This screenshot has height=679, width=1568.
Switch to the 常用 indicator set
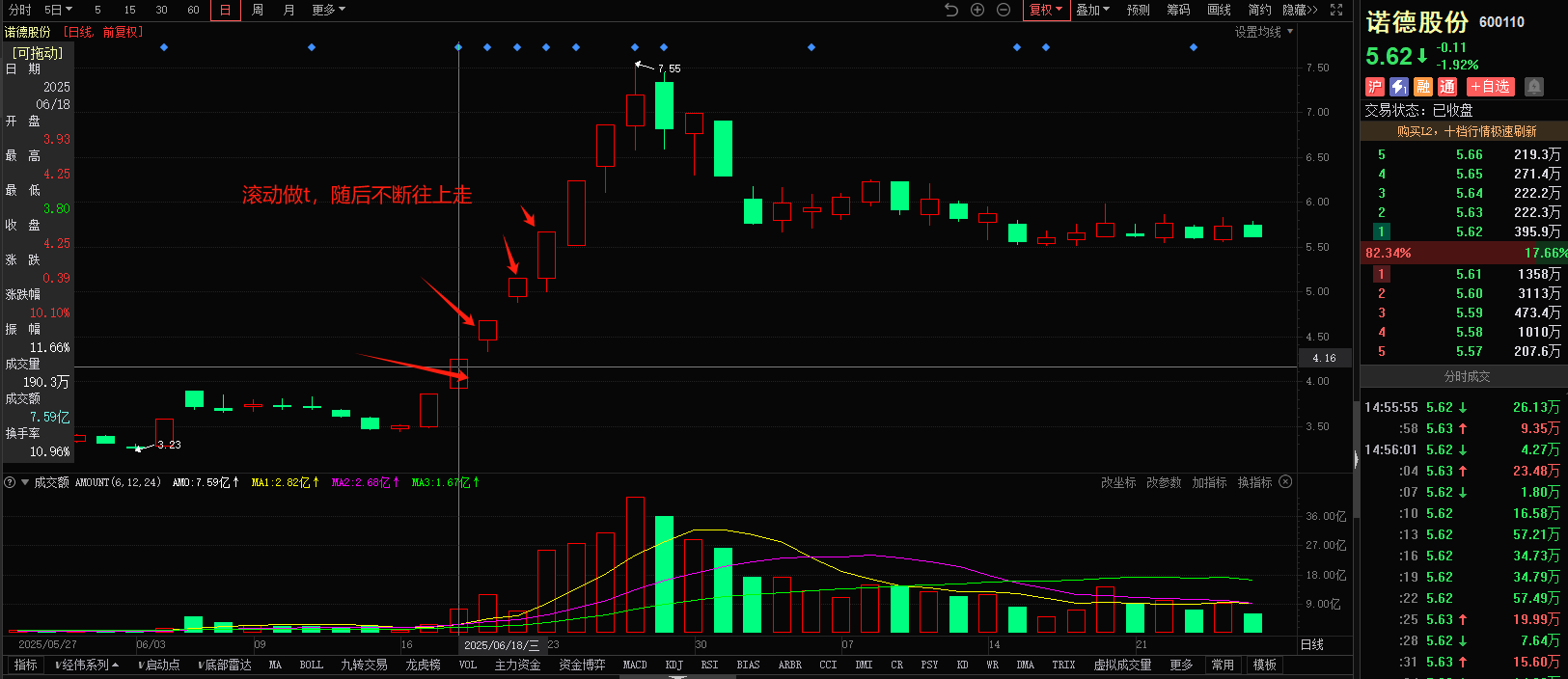tap(1223, 665)
